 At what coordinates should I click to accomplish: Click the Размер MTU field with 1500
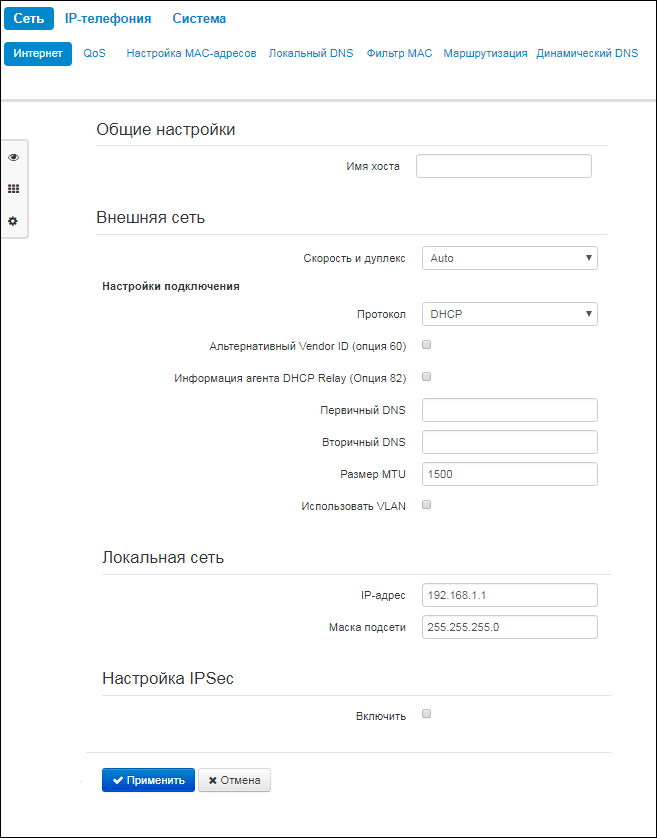pos(509,474)
